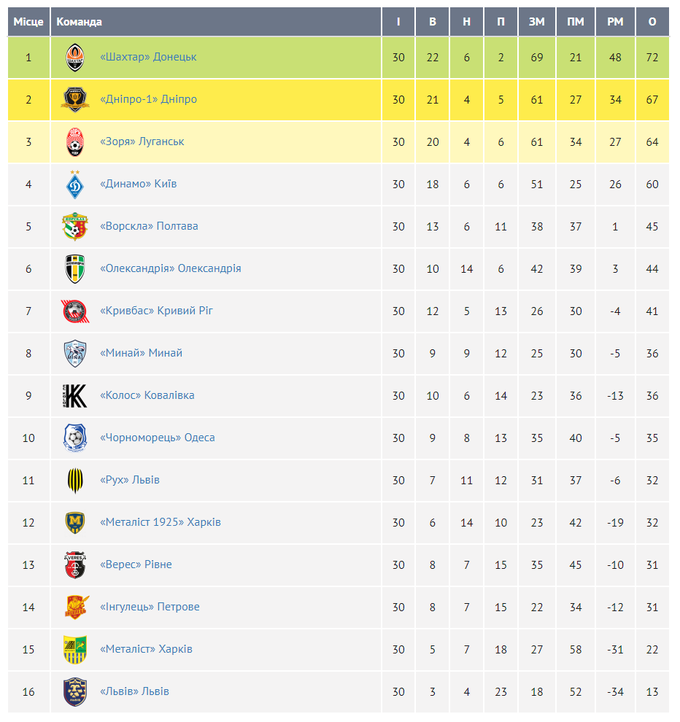This screenshot has width=680, height=722.
Task: Click the Kolos Kovalivka club logo
Action: coord(75,395)
